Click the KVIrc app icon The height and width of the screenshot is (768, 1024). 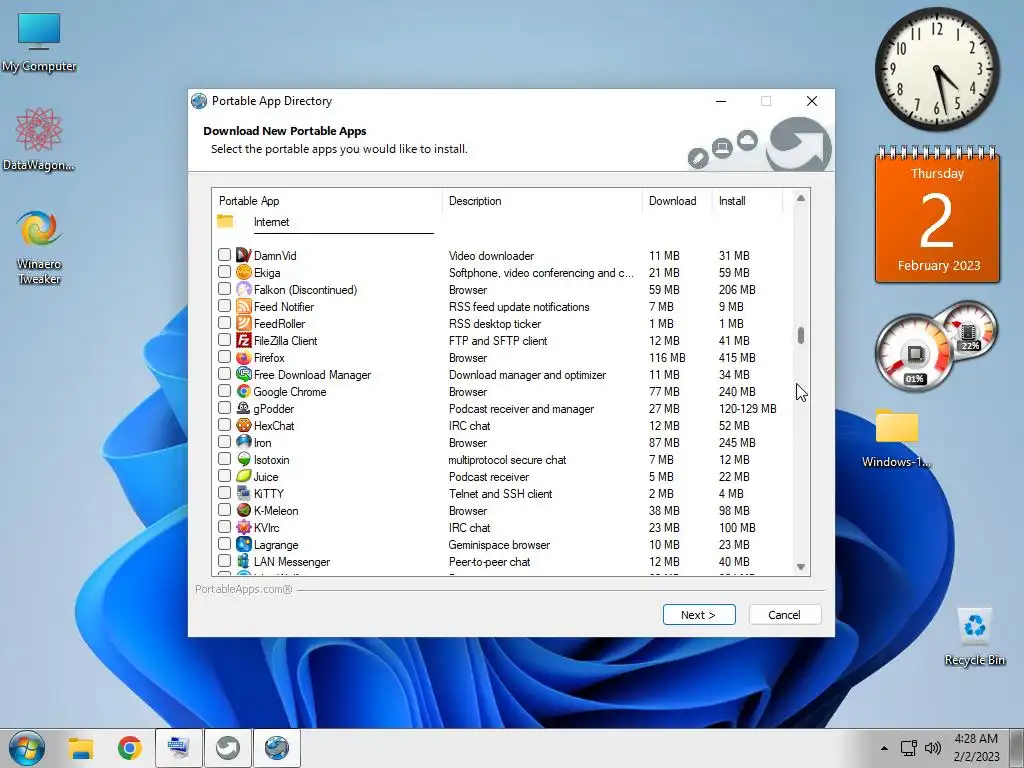[x=244, y=527]
